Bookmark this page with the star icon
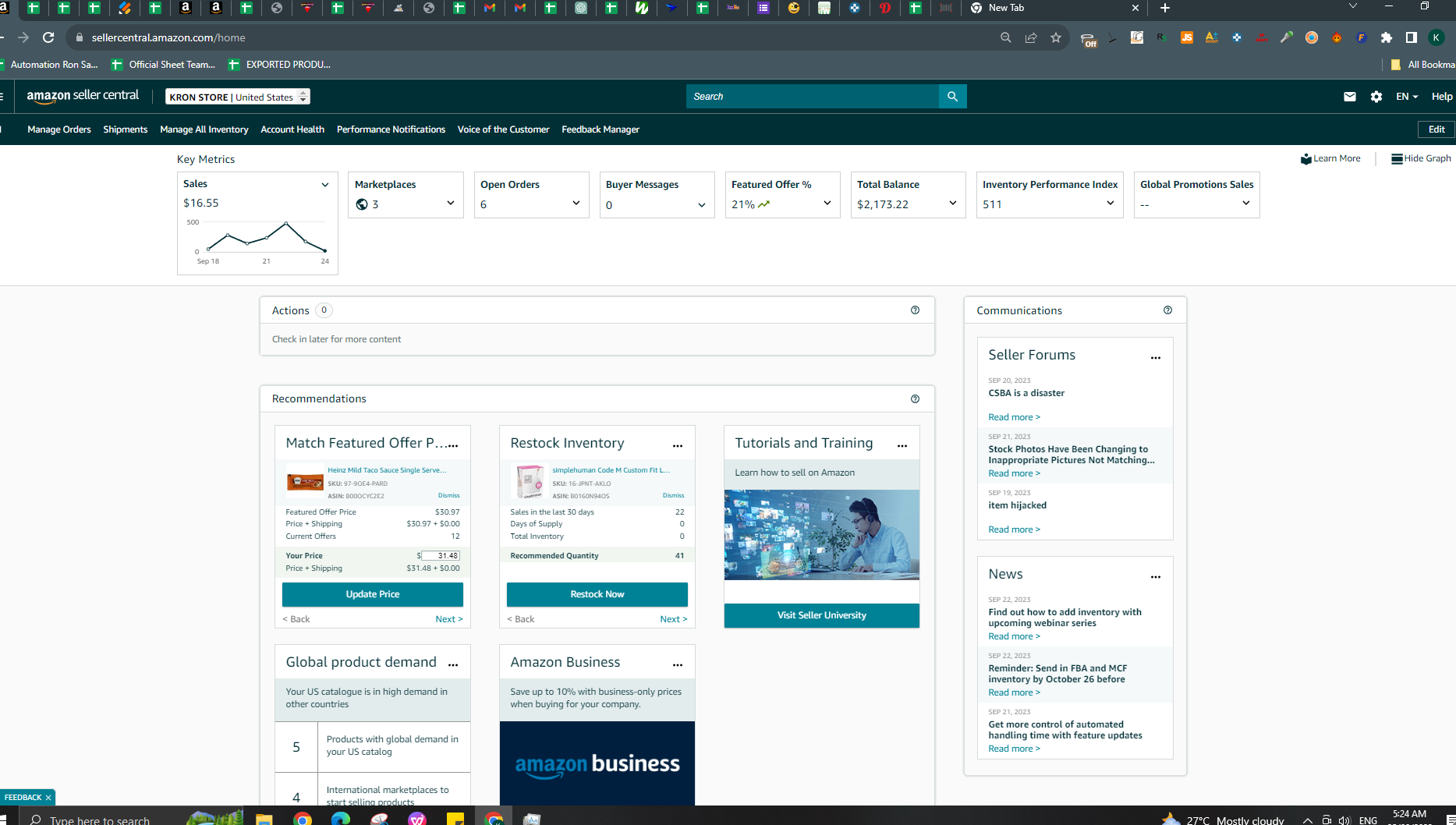The width and height of the screenshot is (1456, 825). (x=1056, y=37)
